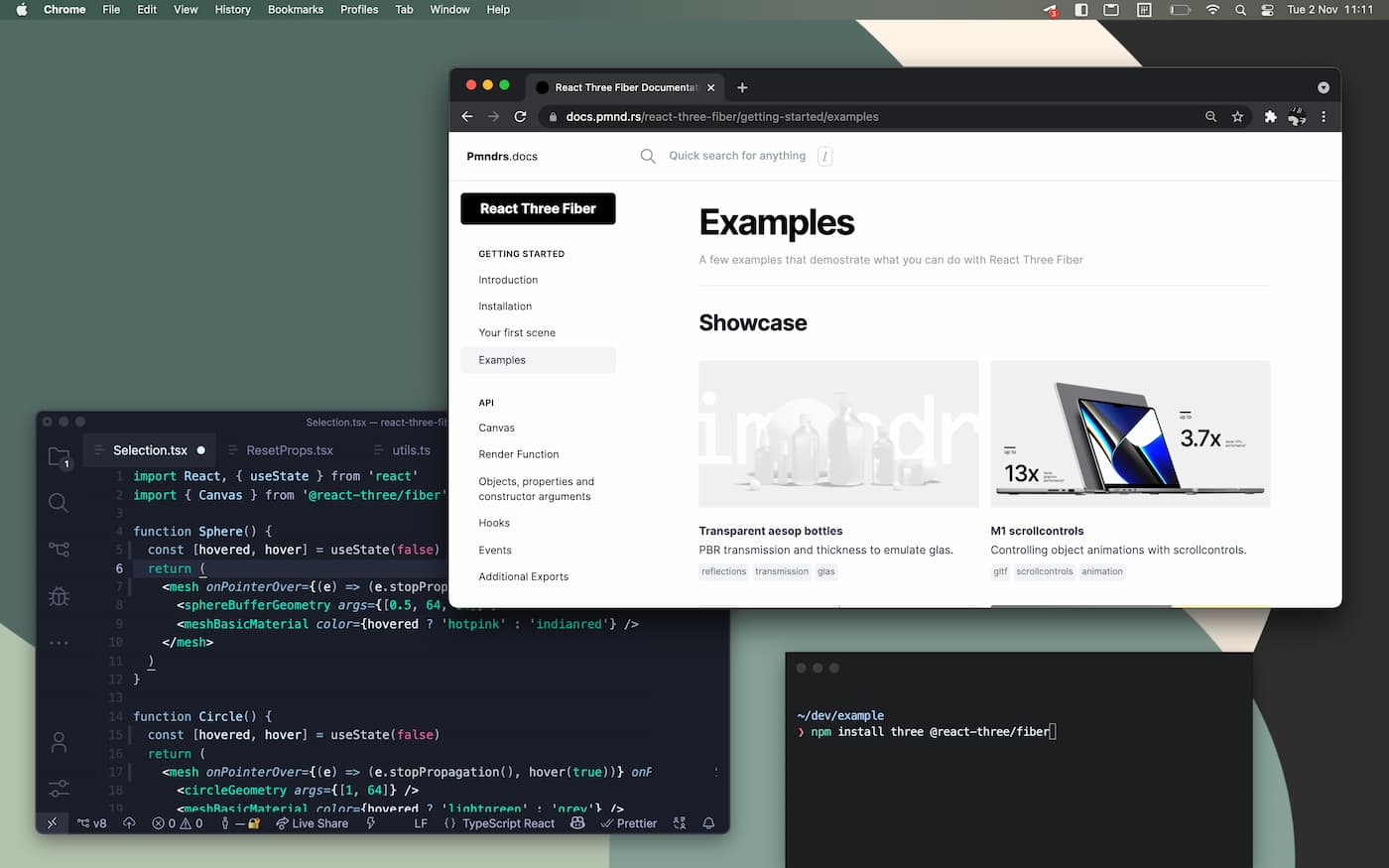Image resolution: width=1389 pixels, height=868 pixels.
Task: Click the Pmndrs.docs logo
Action: (x=502, y=156)
